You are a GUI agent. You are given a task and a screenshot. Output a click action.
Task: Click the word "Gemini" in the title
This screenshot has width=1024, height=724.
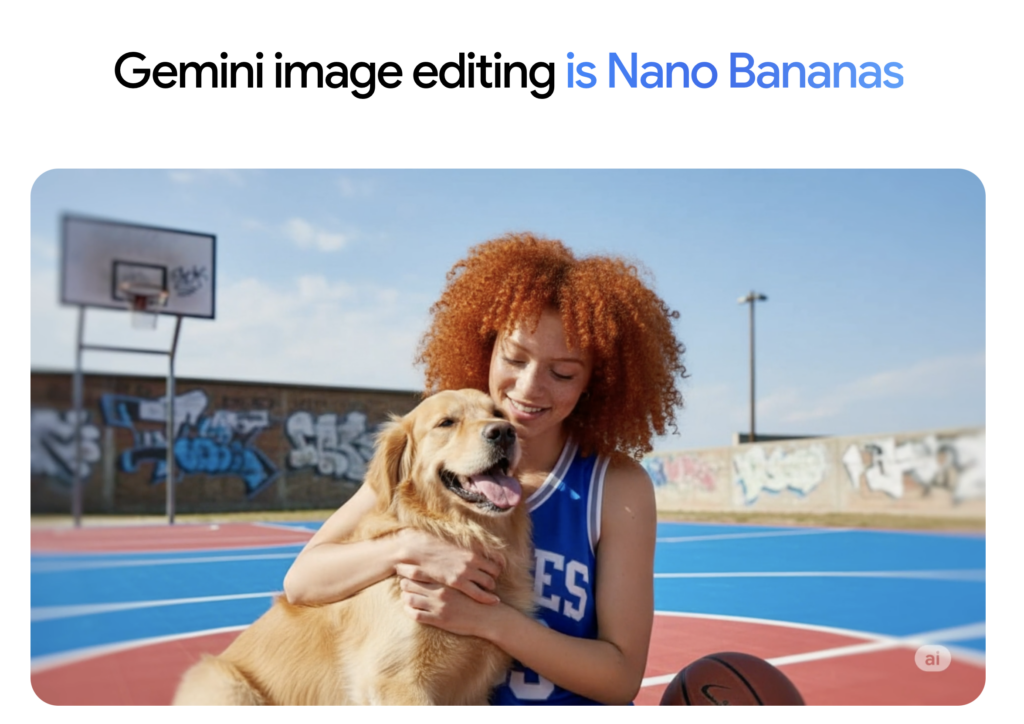[189, 71]
